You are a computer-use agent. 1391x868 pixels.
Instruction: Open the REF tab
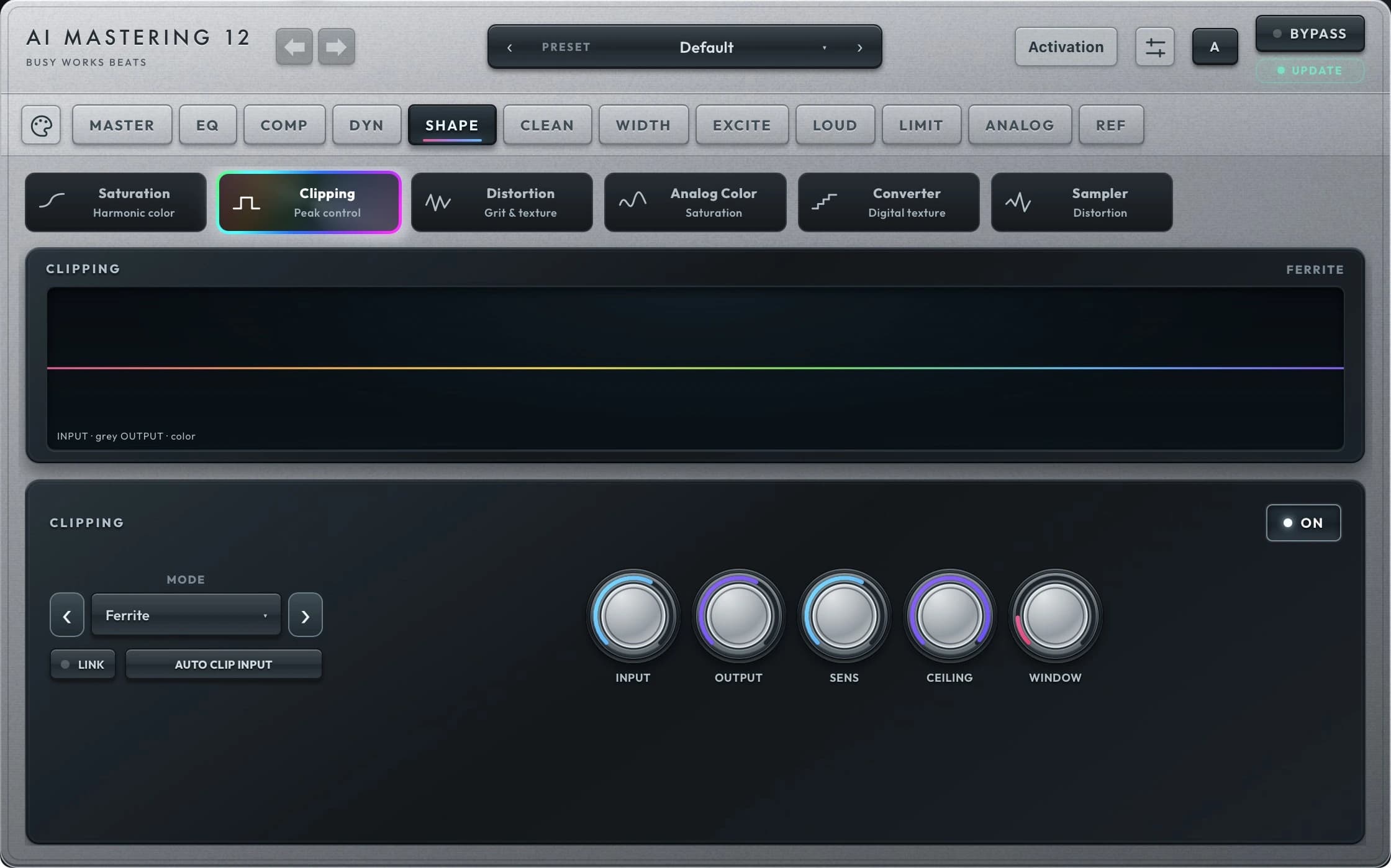[1111, 125]
